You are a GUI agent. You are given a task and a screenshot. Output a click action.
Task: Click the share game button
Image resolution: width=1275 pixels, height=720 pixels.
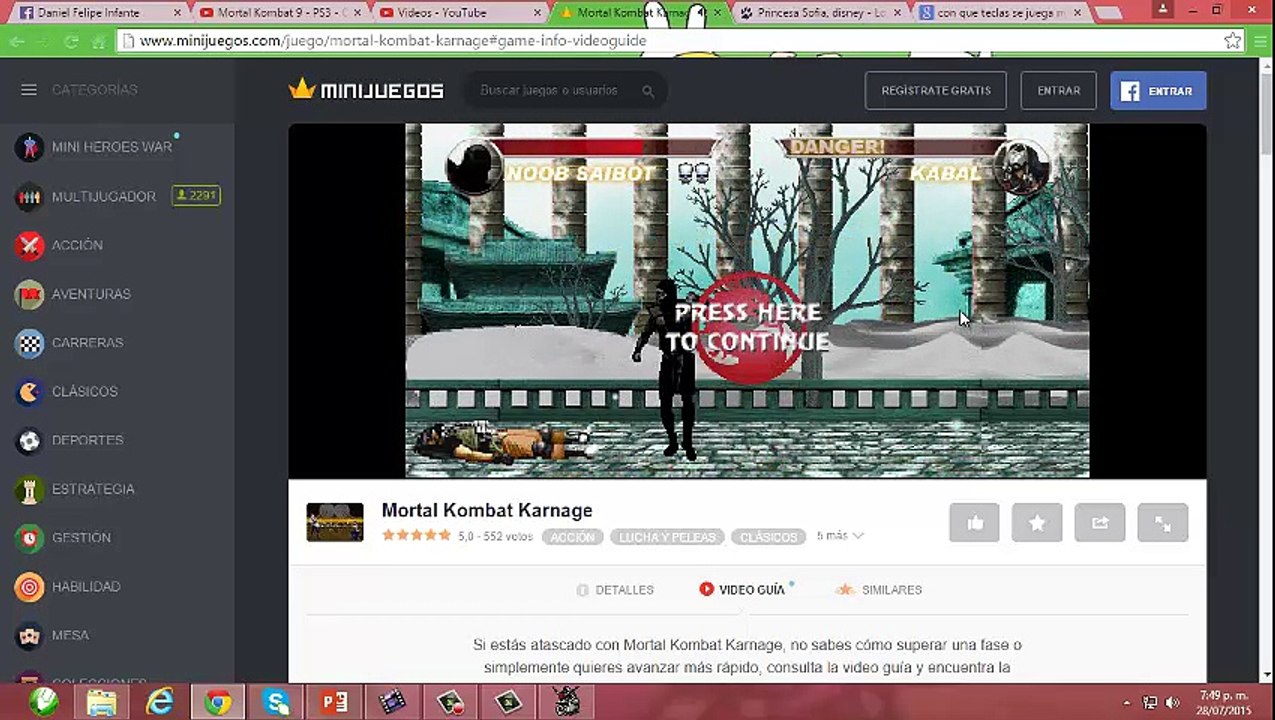(1100, 522)
